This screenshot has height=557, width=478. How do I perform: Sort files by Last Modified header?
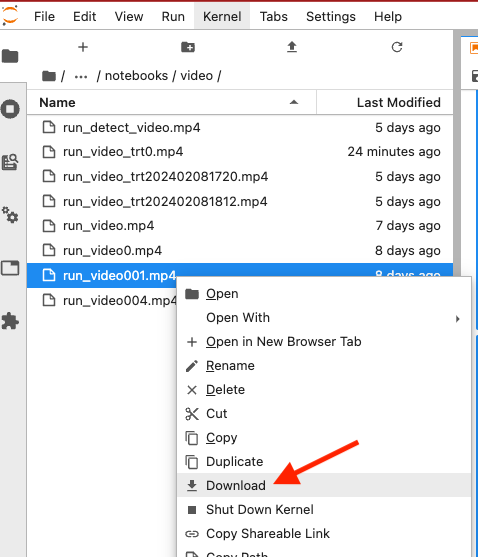point(398,102)
